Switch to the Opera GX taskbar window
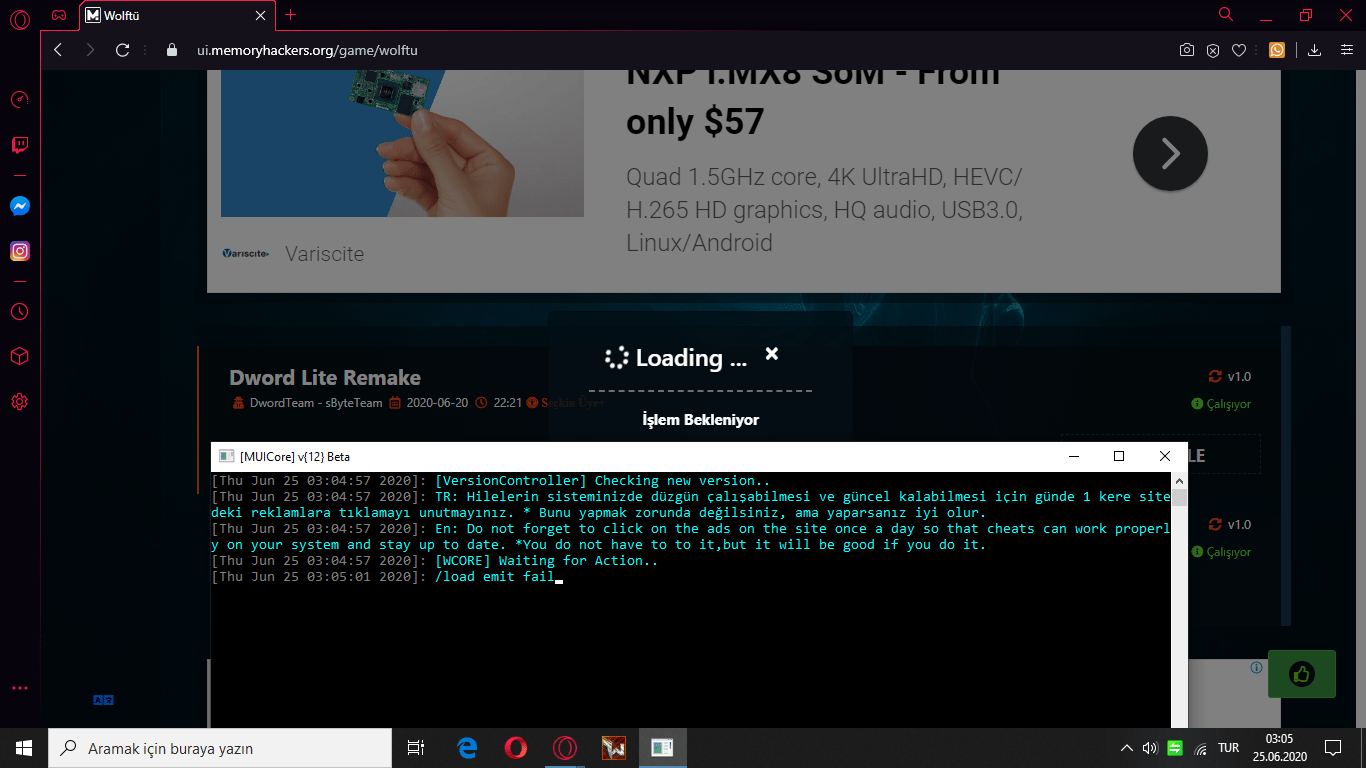Screen dimensions: 1366x768 tap(565, 748)
